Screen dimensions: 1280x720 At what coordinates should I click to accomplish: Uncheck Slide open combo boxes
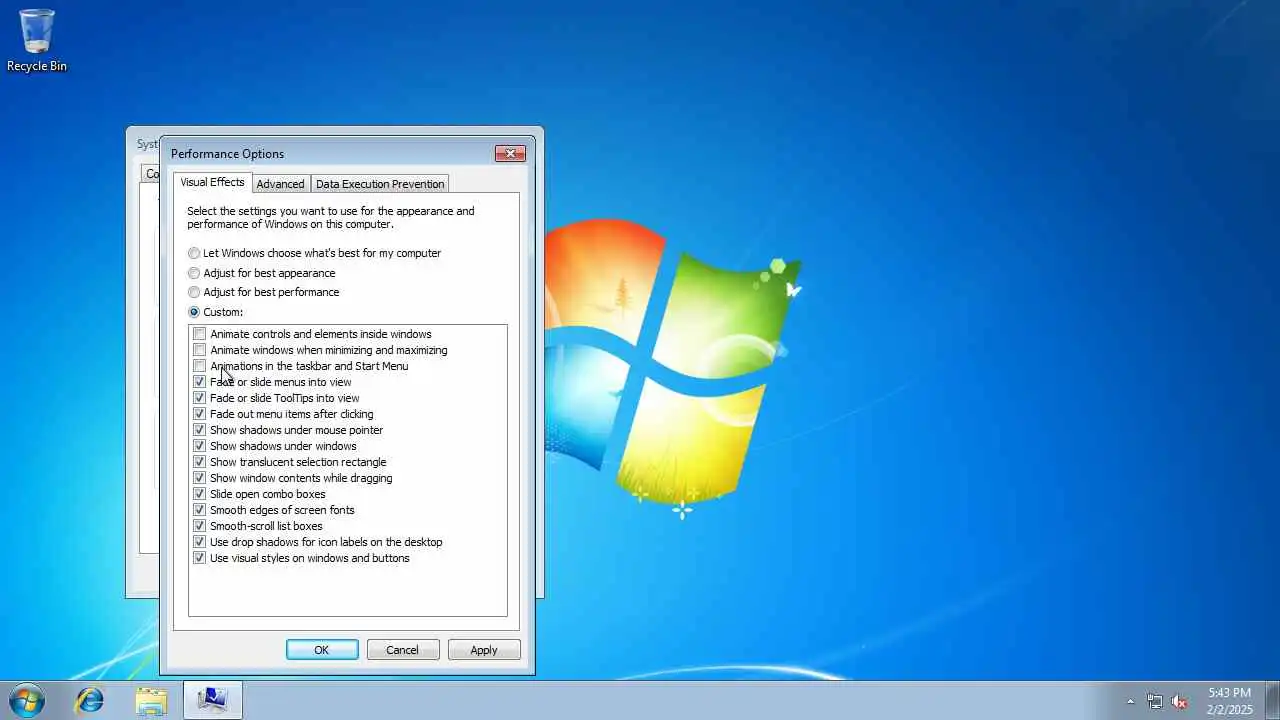click(x=199, y=494)
